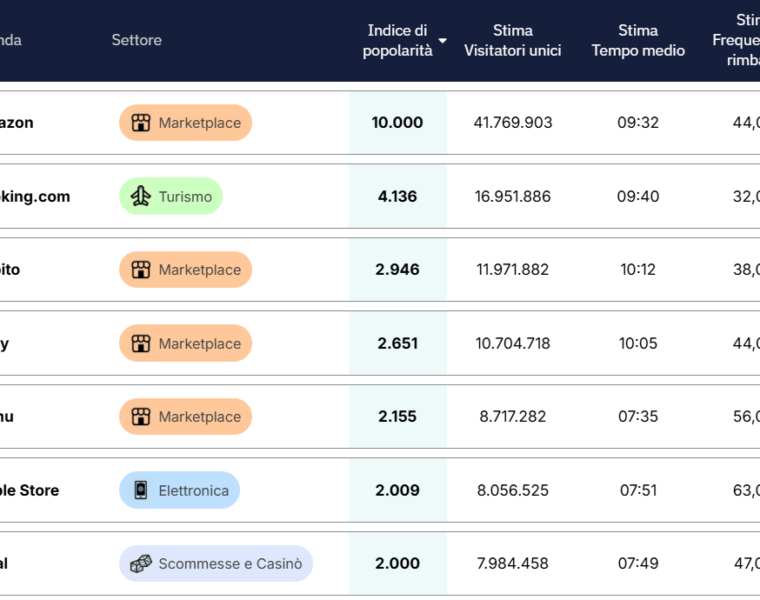Click the brand name ending in 'azon'
This screenshot has height=600, width=760.
coord(16,123)
